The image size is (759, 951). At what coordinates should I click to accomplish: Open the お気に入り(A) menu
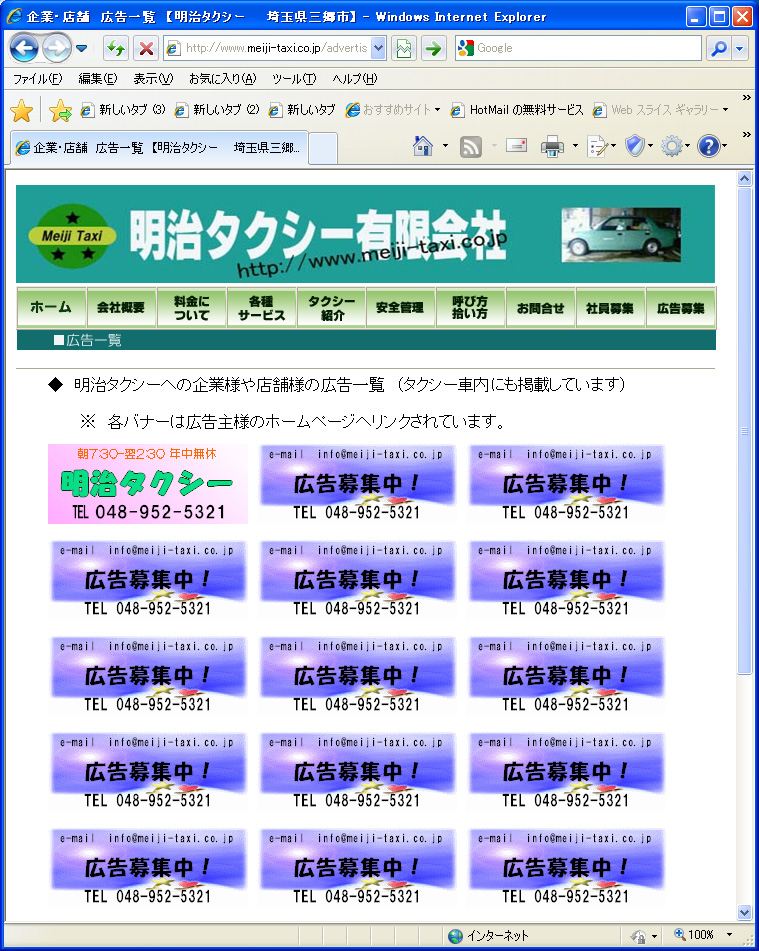point(223,79)
